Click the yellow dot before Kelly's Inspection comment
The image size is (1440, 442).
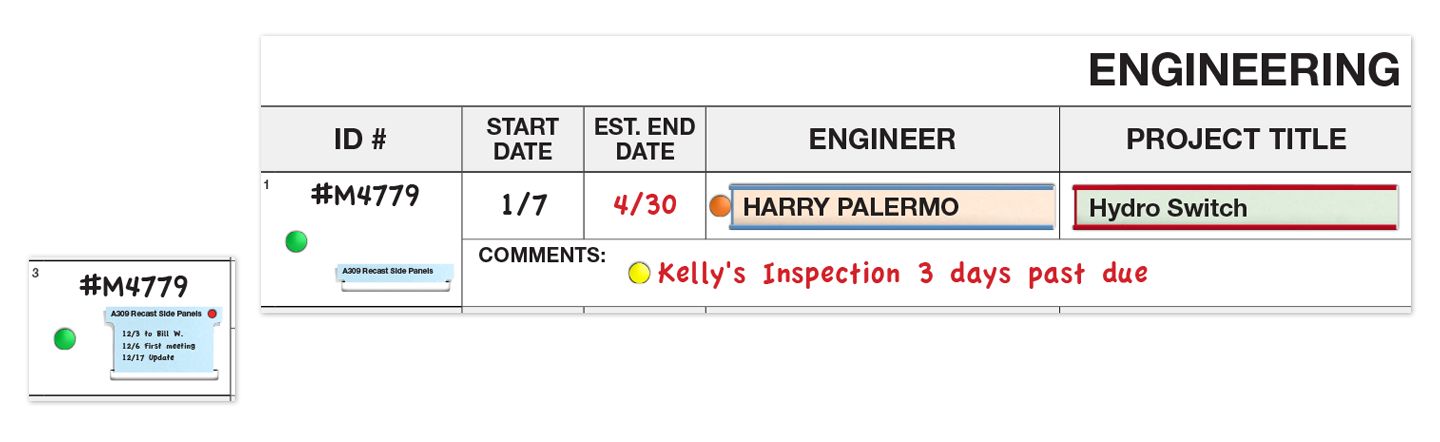point(639,273)
